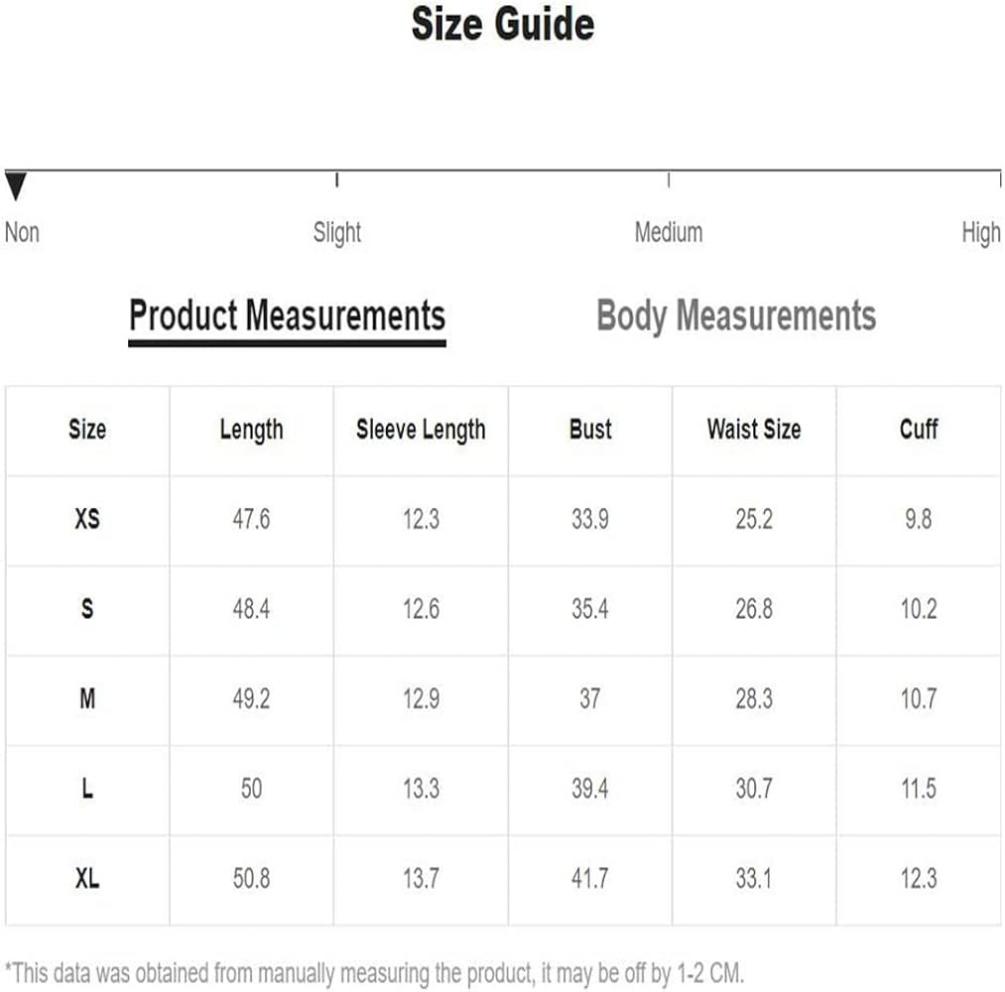Click the Non stretch label
1005x992 pixels.
pyautogui.click(x=22, y=232)
